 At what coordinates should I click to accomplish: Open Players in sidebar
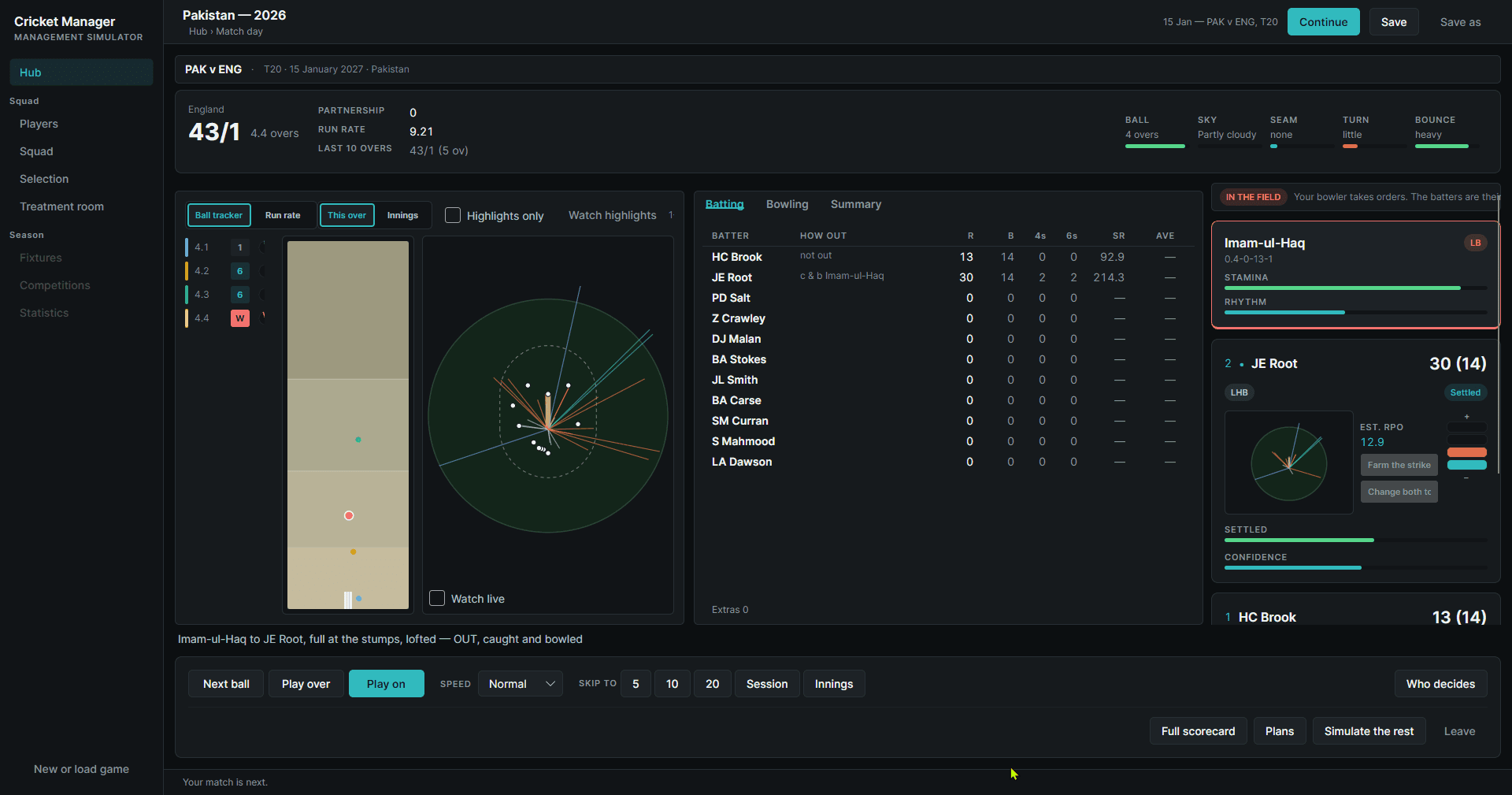(81, 124)
